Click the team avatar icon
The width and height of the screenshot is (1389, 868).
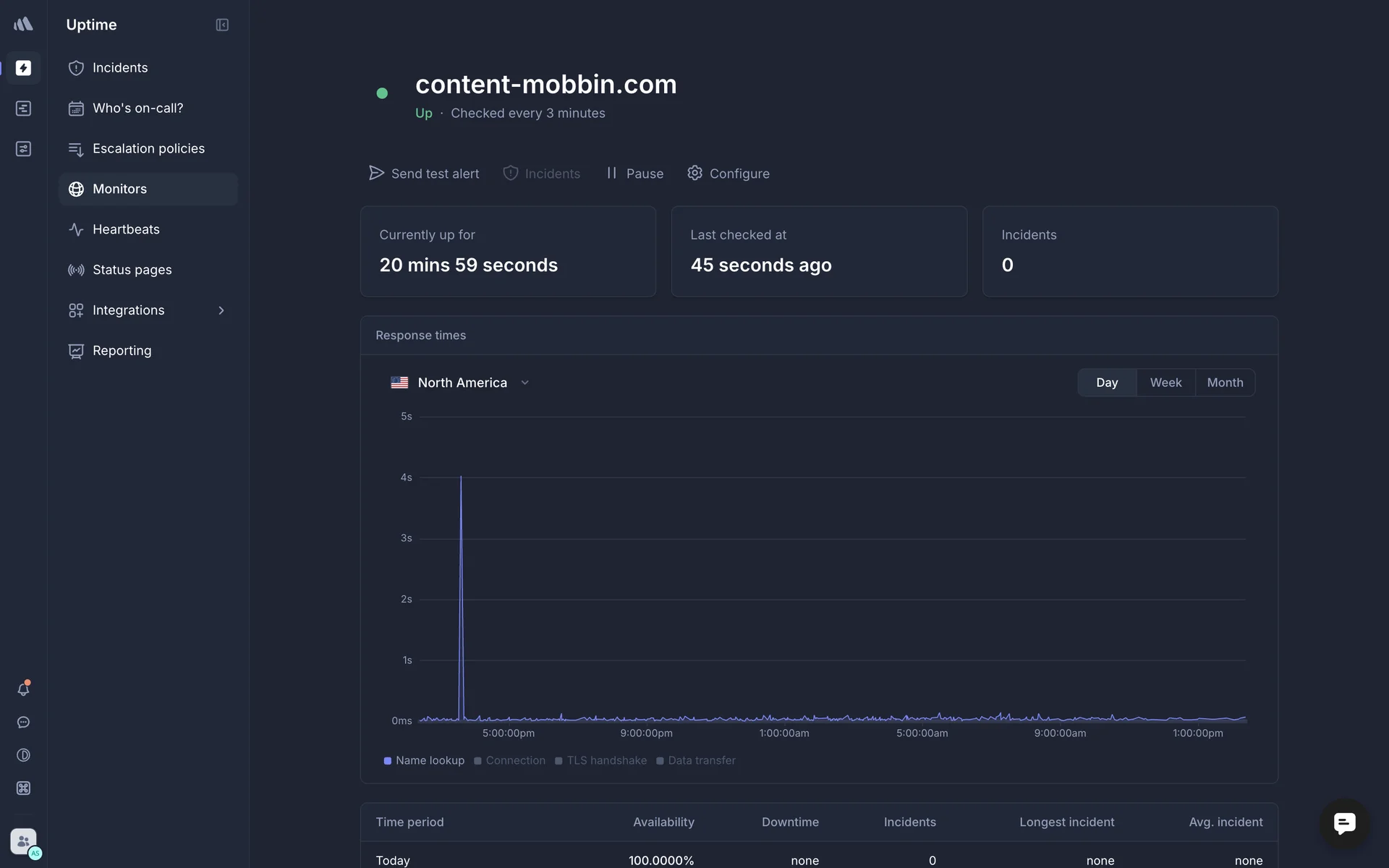click(x=23, y=841)
